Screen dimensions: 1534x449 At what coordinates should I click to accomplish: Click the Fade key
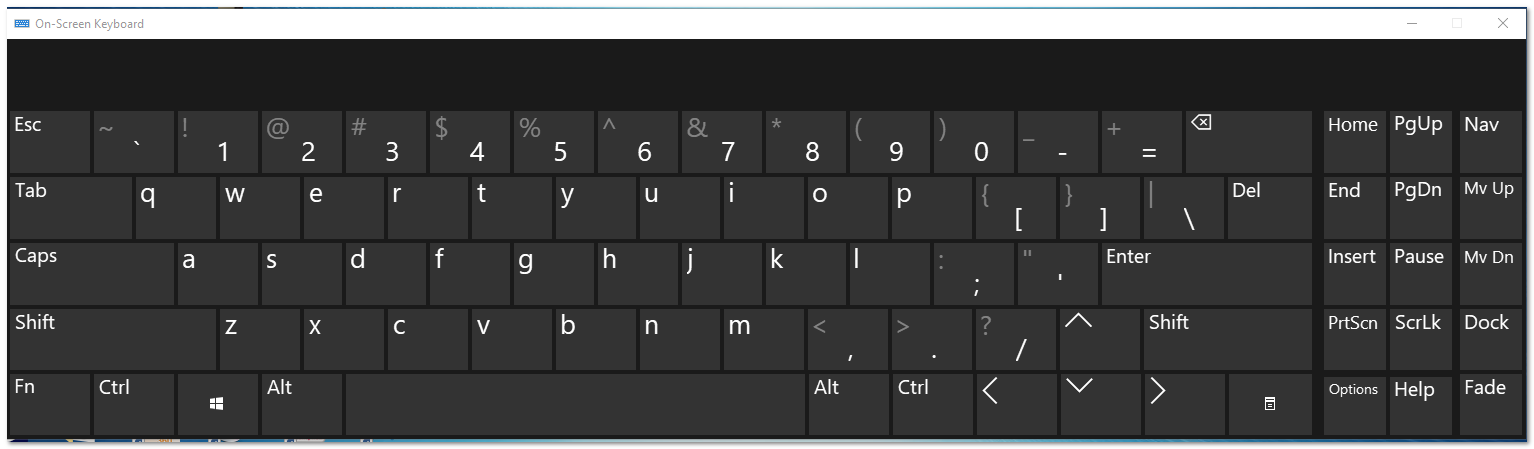coord(1489,404)
